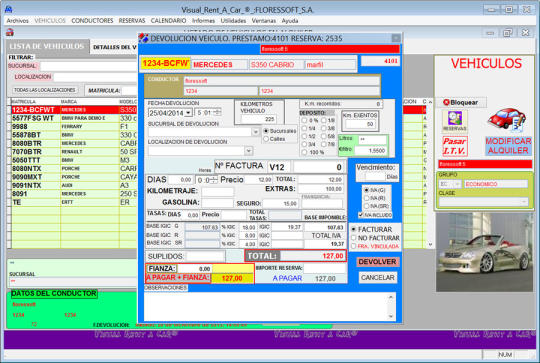540x363 pixels.
Task: Open the CLASE dropdown
Action: tap(525, 201)
